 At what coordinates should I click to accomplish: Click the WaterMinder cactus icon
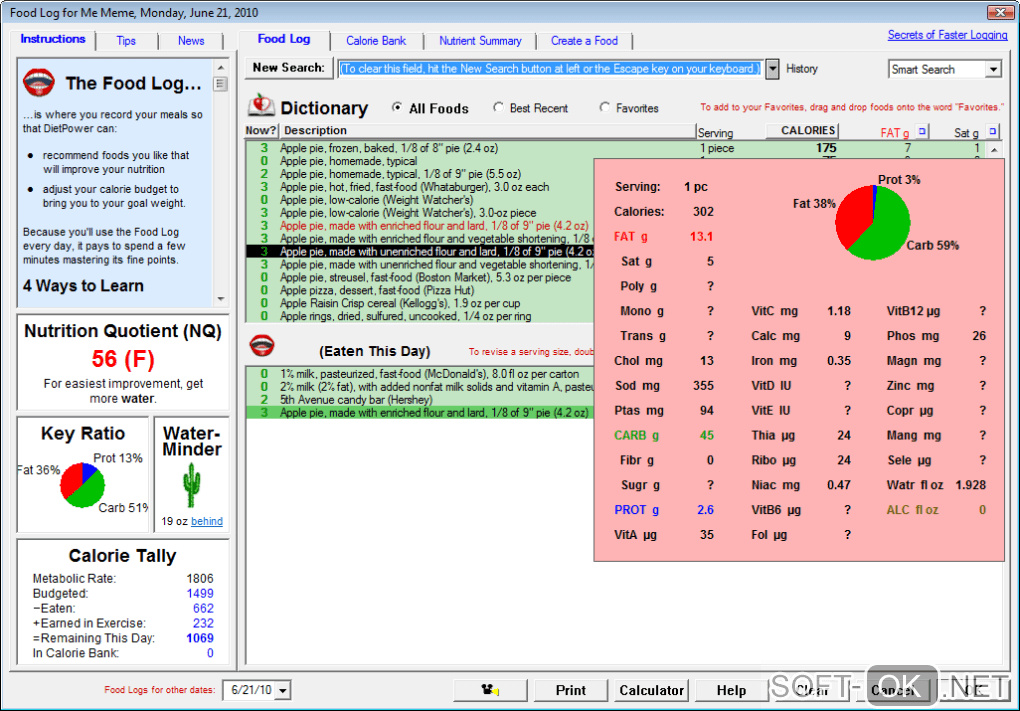point(191,485)
